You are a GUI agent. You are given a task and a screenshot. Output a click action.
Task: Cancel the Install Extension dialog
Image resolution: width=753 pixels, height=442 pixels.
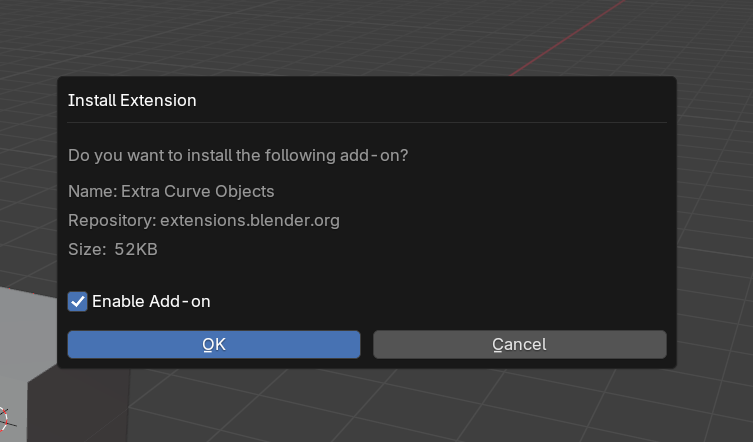[x=519, y=344]
